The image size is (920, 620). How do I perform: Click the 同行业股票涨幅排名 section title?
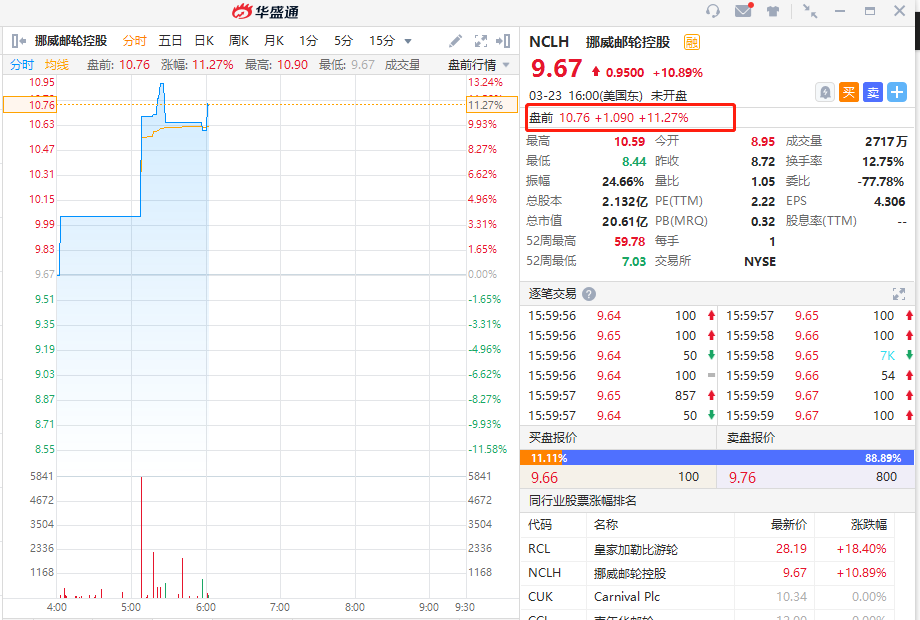(x=583, y=500)
